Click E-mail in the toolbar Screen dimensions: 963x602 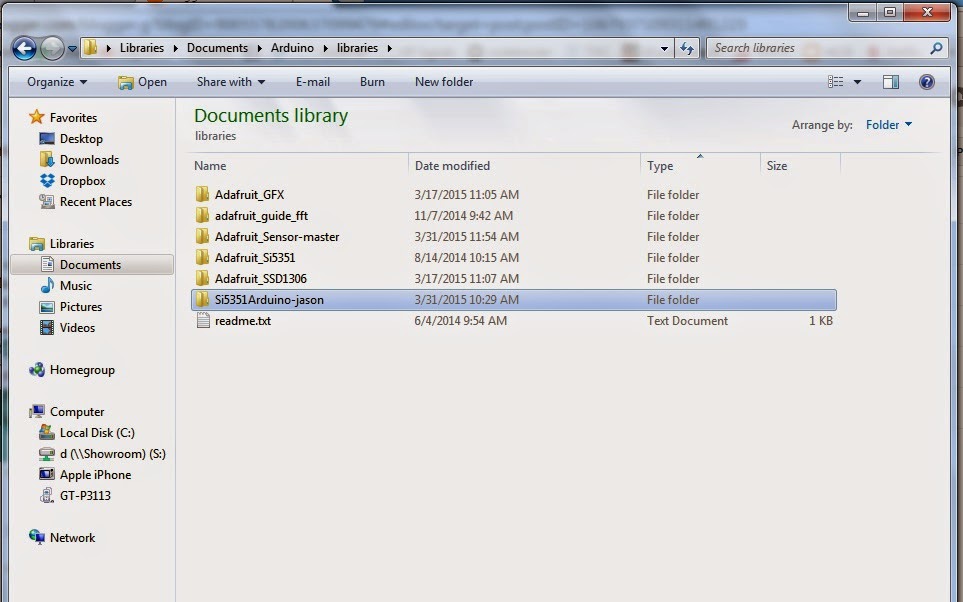click(313, 82)
